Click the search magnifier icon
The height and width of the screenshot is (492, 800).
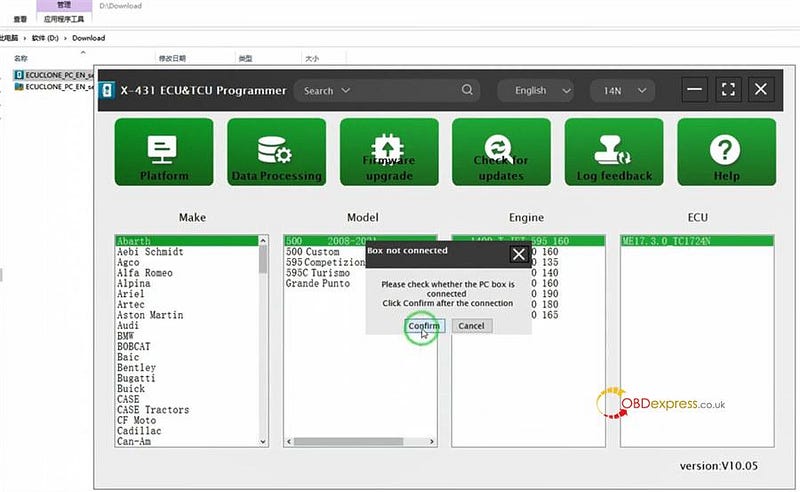pos(467,90)
